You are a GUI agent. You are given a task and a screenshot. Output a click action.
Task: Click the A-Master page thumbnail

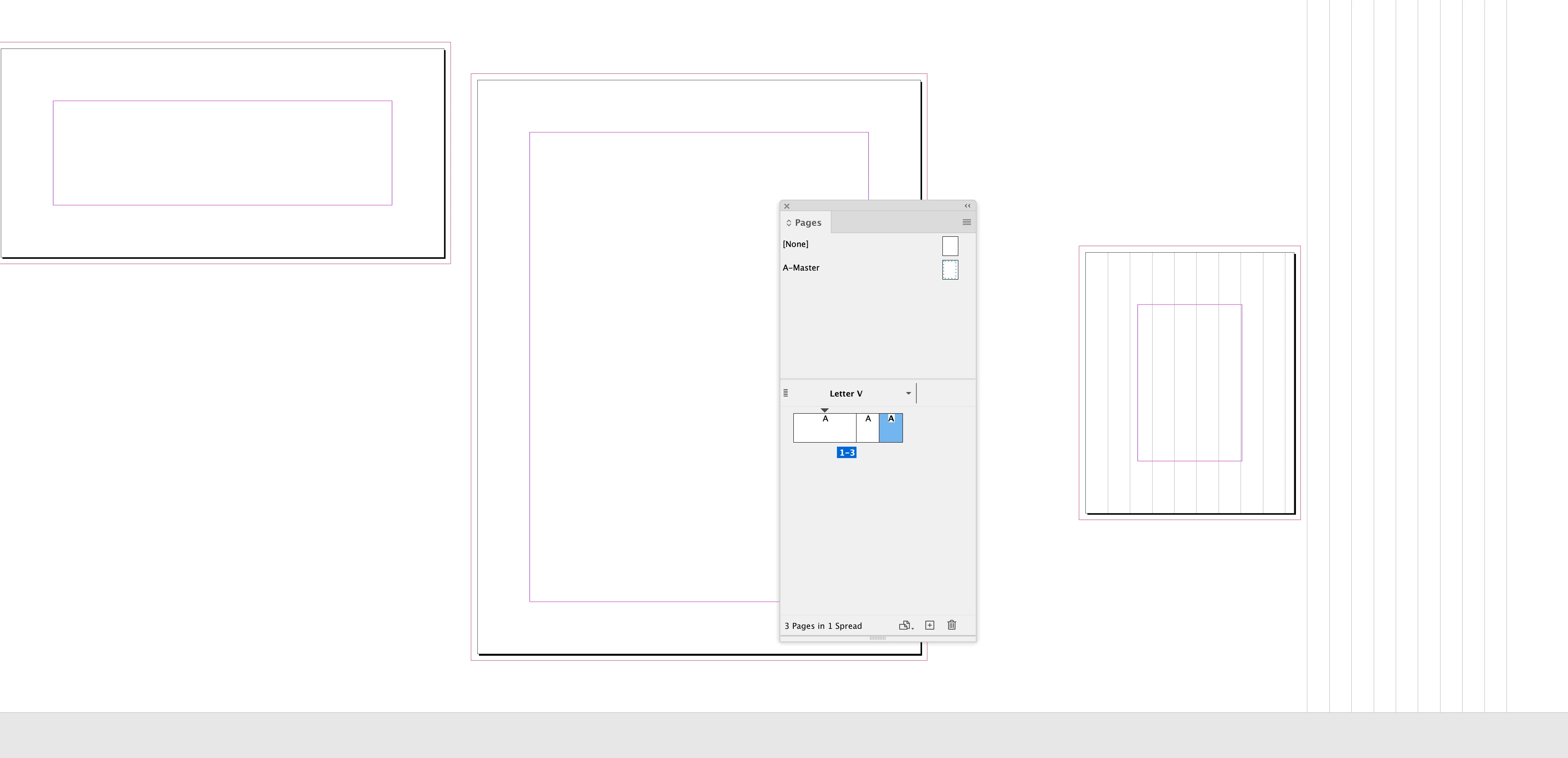(x=950, y=270)
